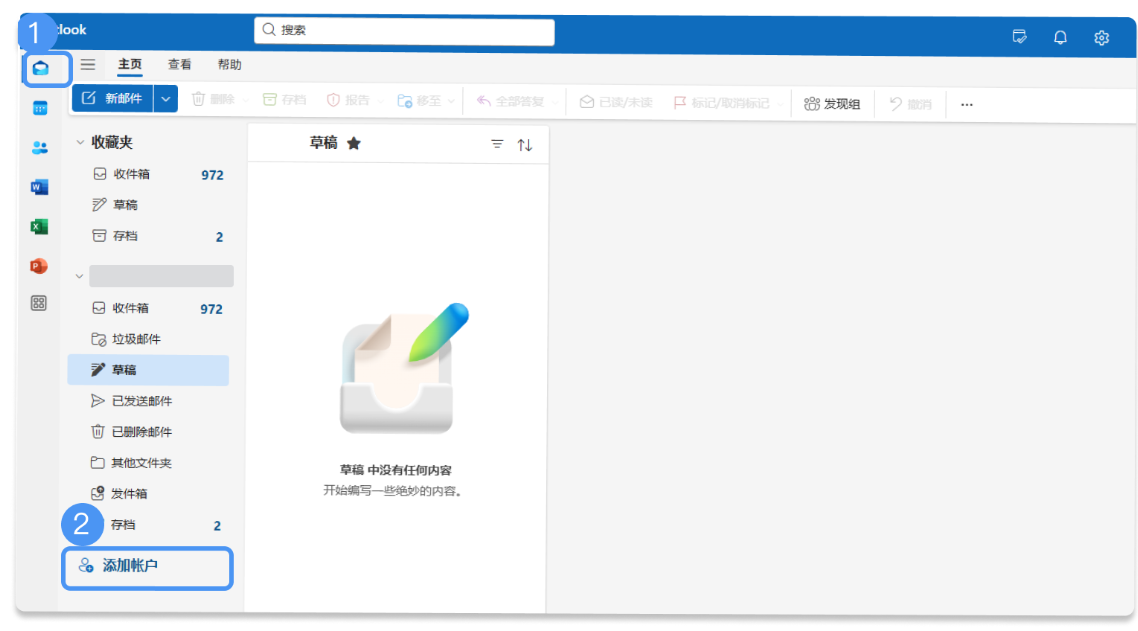Screen dimensions: 1138x631
Task: Unfavorite 草稿 by clicking its star
Action: pyautogui.click(x=355, y=143)
